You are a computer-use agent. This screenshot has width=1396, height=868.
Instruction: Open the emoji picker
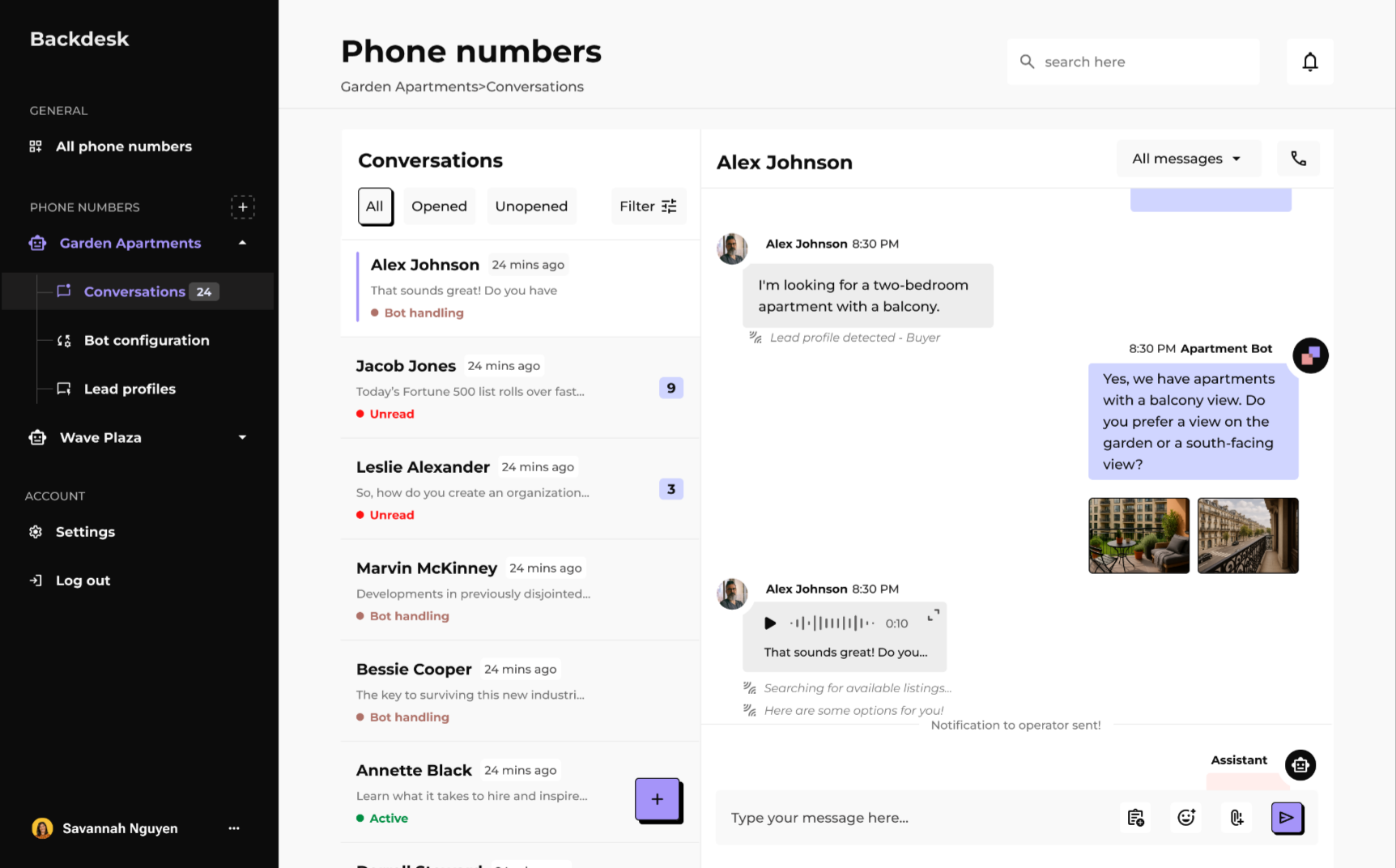pyautogui.click(x=1186, y=818)
